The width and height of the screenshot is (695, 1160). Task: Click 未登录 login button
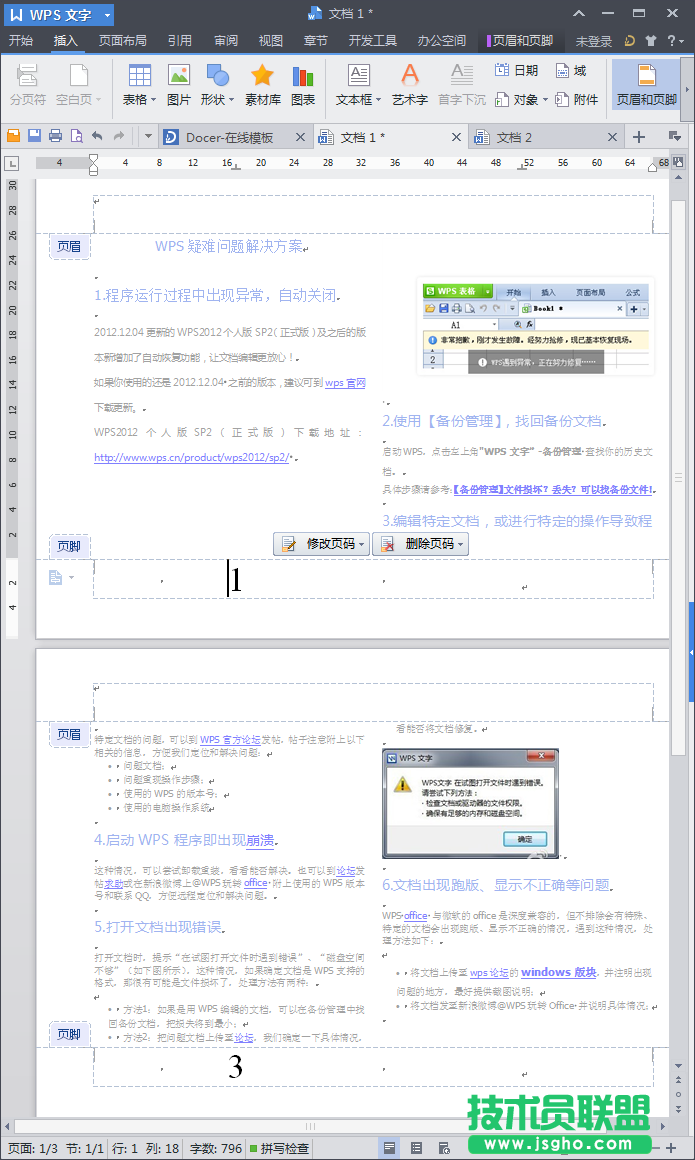point(594,41)
